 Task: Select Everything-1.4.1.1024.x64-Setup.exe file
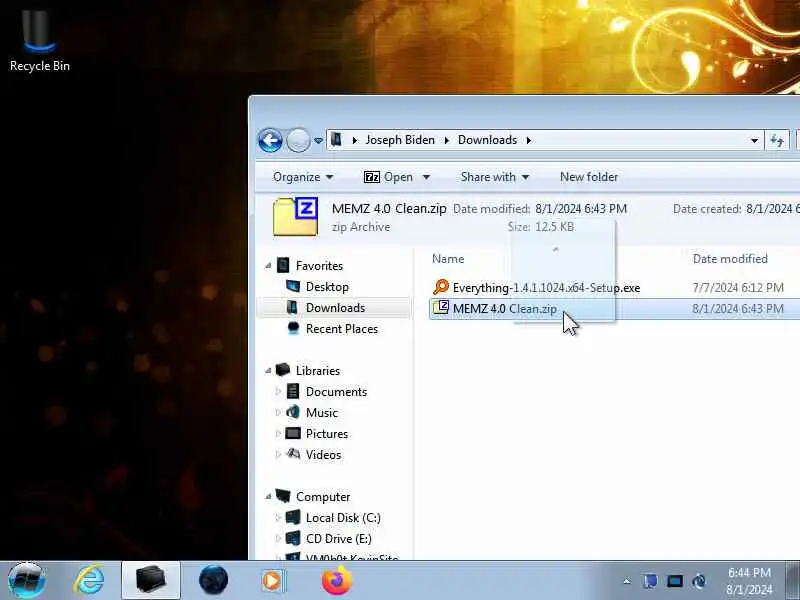point(546,288)
